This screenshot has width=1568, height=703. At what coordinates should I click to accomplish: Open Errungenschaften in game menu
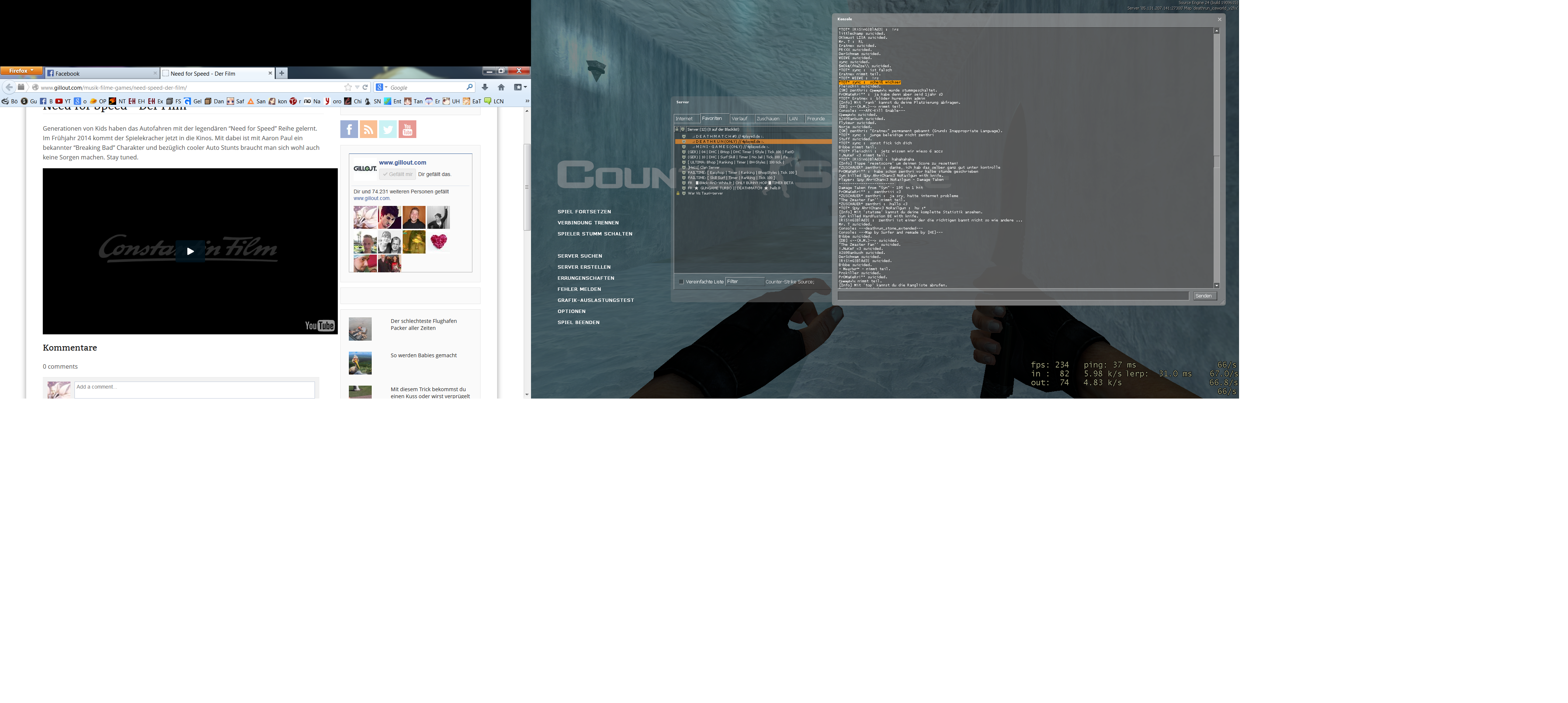point(586,278)
